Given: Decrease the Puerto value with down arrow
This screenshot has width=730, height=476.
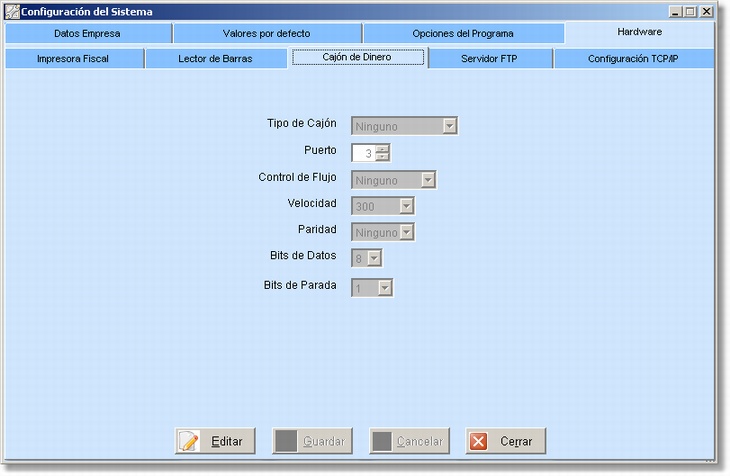Looking at the screenshot, I should pyautogui.click(x=382, y=157).
